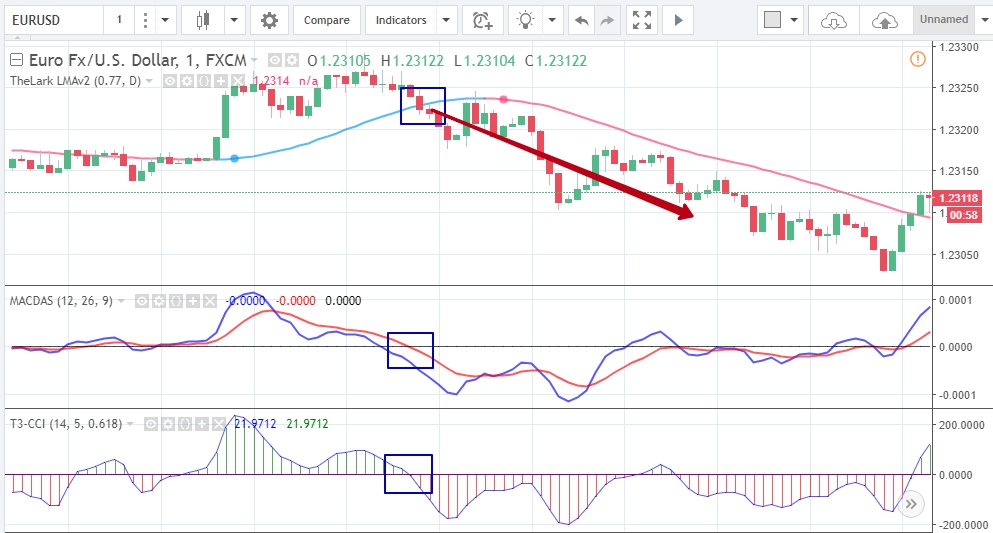993x533 pixels.
Task: View MACDAS source code braces icon
Action: pyautogui.click(x=176, y=301)
